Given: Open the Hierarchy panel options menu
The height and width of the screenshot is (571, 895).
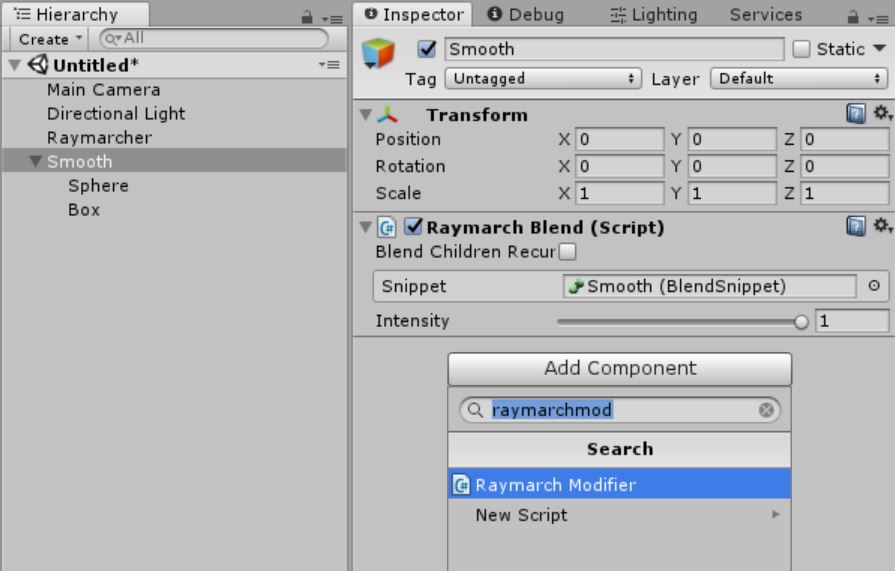Looking at the screenshot, I should point(332,19).
